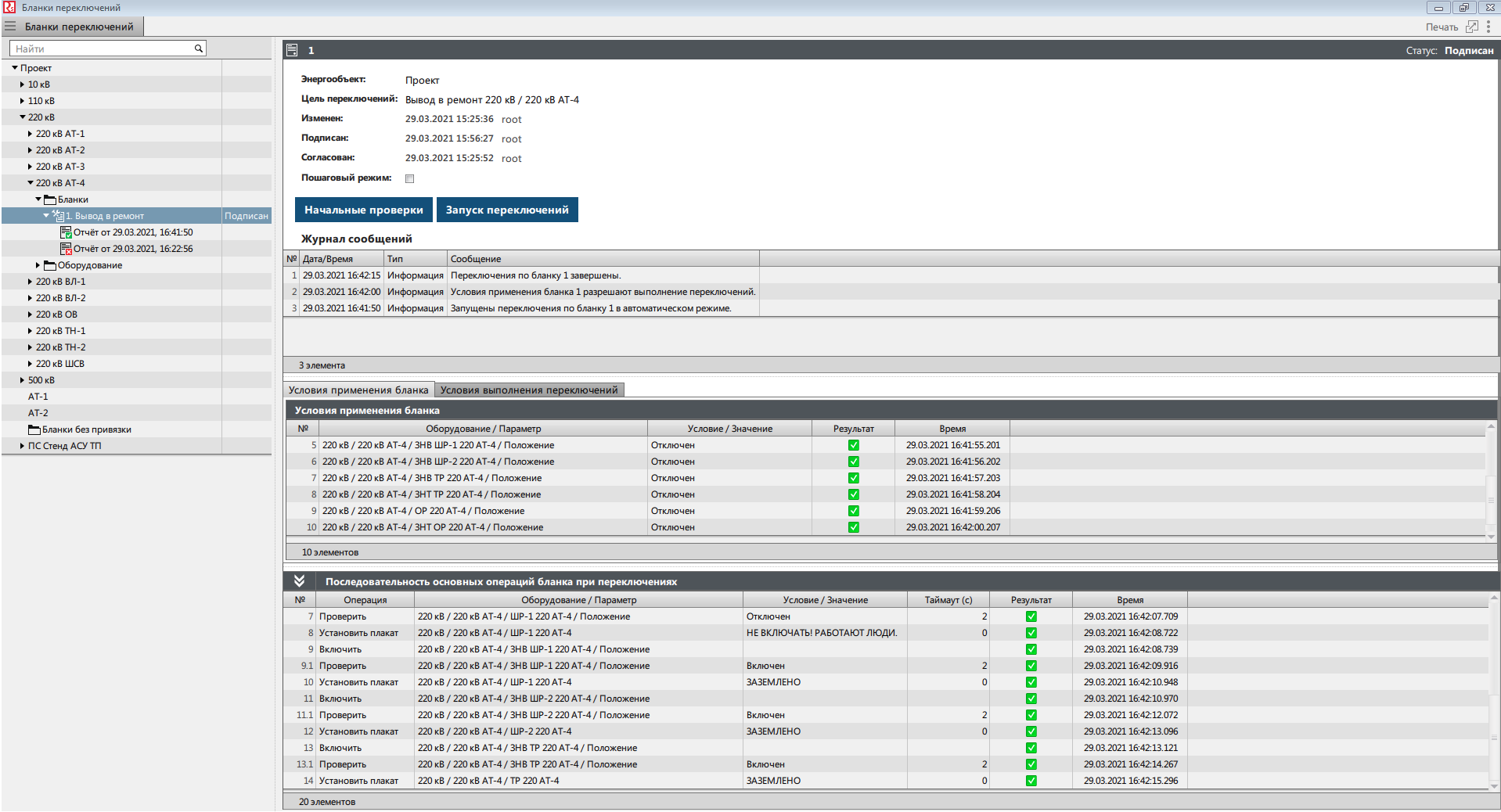Viewport: 1501px width, 812px height.
Task: Open the Бланки folder icon under 220 кВ АТ-4
Action: [50, 199]
